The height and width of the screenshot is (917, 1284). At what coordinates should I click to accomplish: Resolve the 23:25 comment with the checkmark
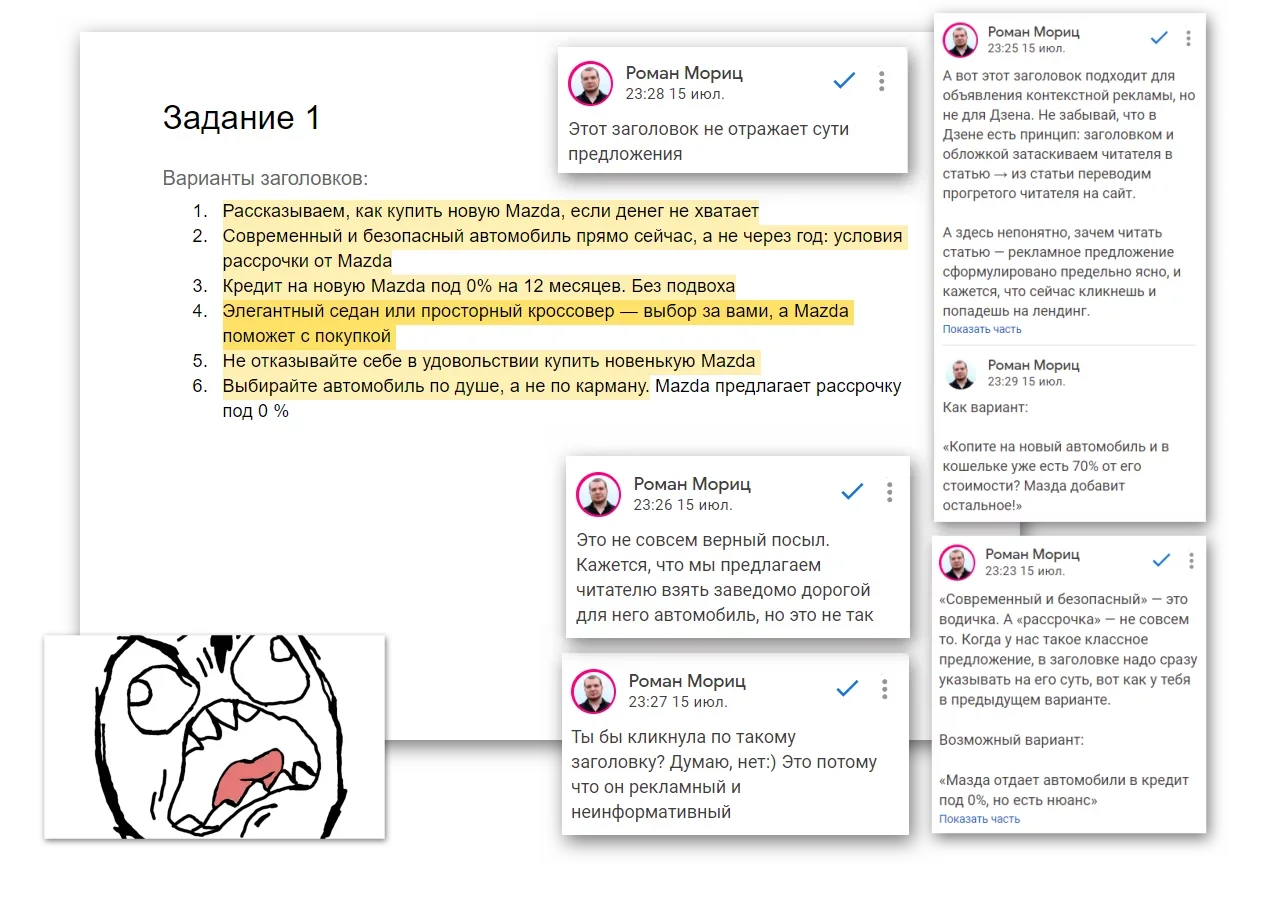point(1159,38)
